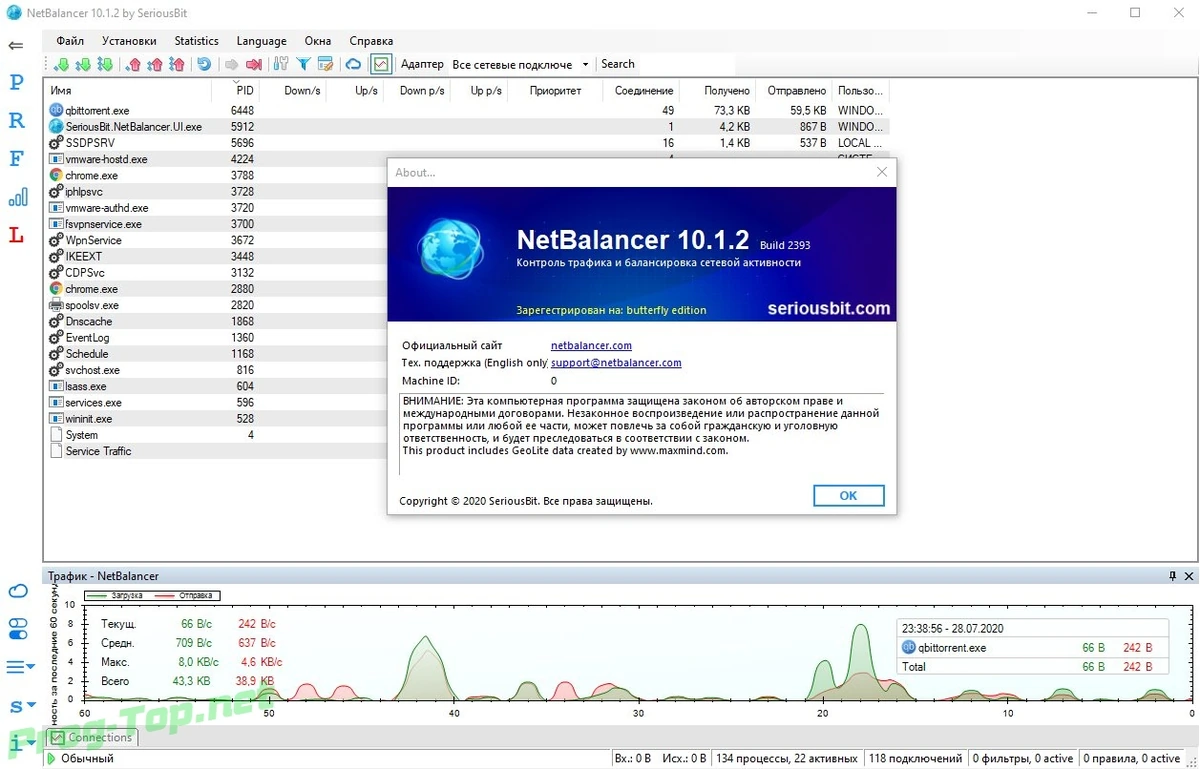Open the Справка menu
This screenshot has height=769, width=1200.
click(371, 41)
